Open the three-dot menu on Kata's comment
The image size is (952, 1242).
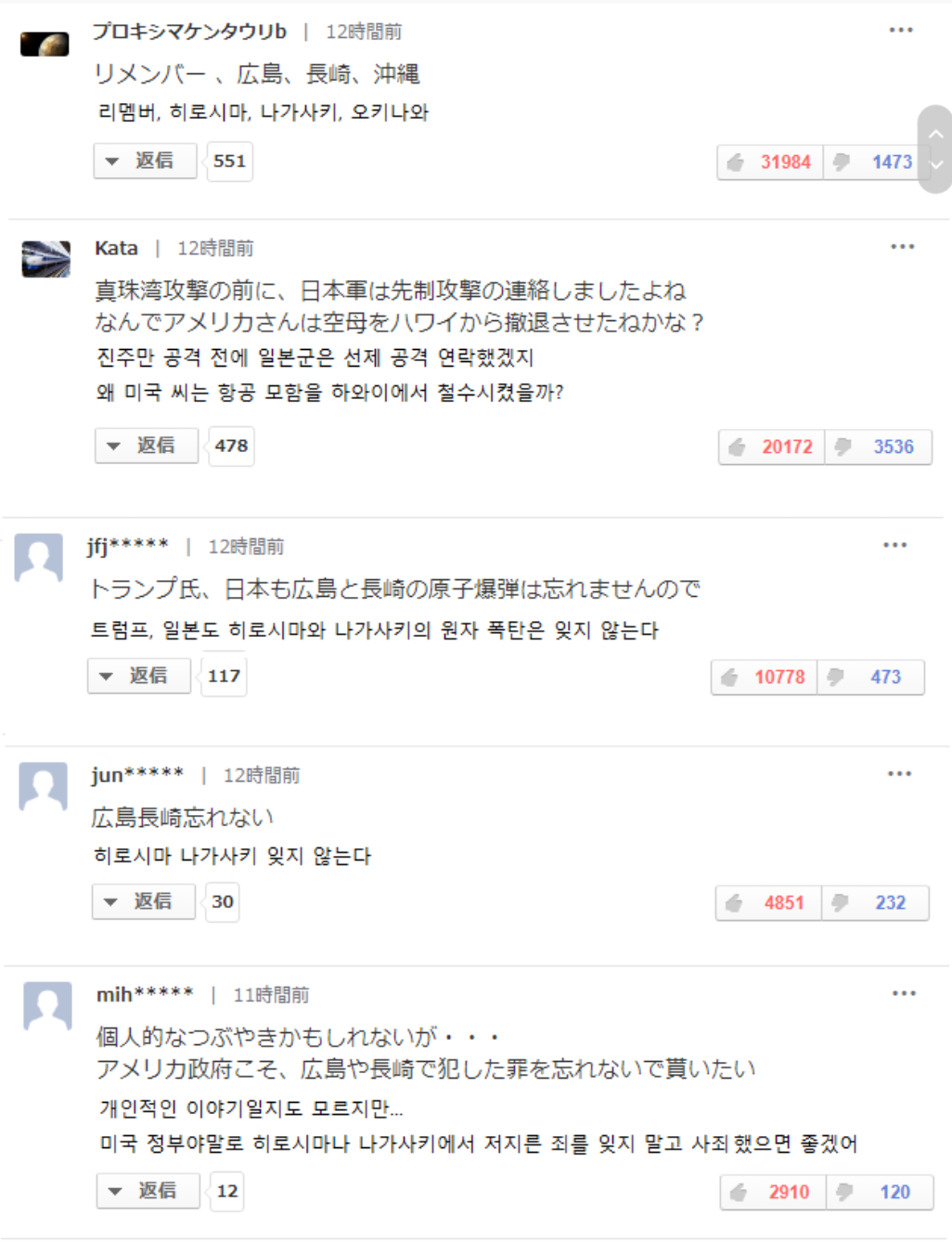(902, 247)
